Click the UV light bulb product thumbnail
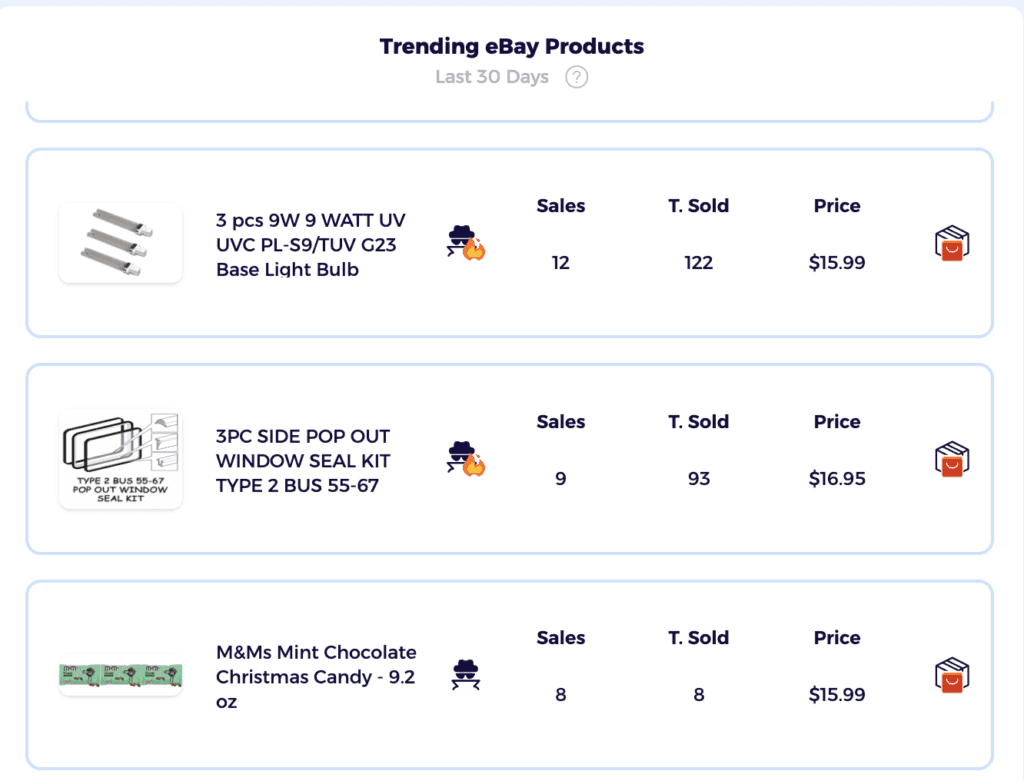1024x781 pixels. 120,242
